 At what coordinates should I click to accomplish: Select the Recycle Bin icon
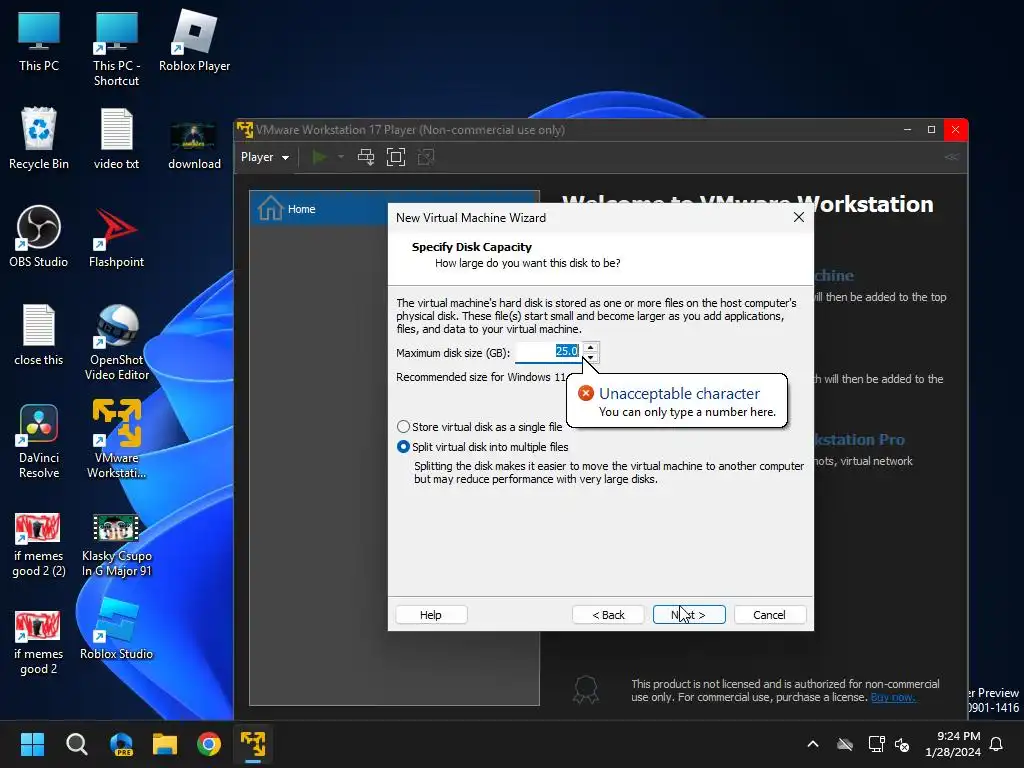pyautogui.click(x=39, y=138)
